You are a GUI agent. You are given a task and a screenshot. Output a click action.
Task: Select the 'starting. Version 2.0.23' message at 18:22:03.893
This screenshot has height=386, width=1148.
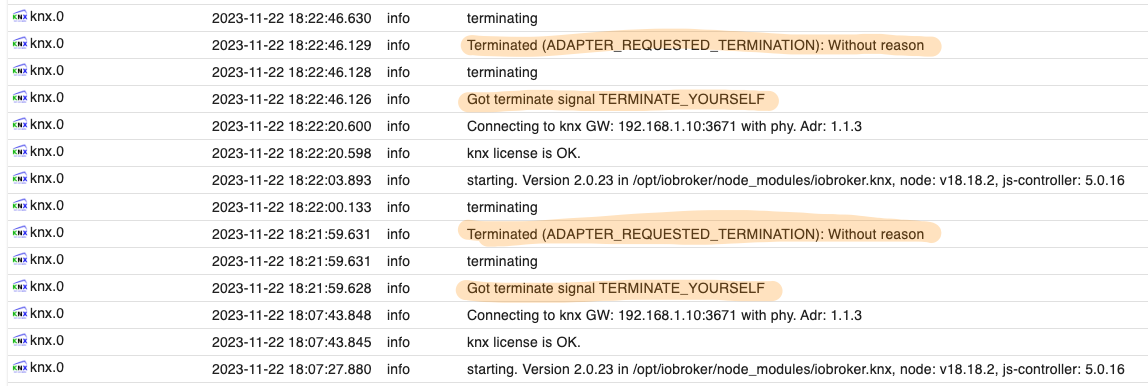click(796, 181)
